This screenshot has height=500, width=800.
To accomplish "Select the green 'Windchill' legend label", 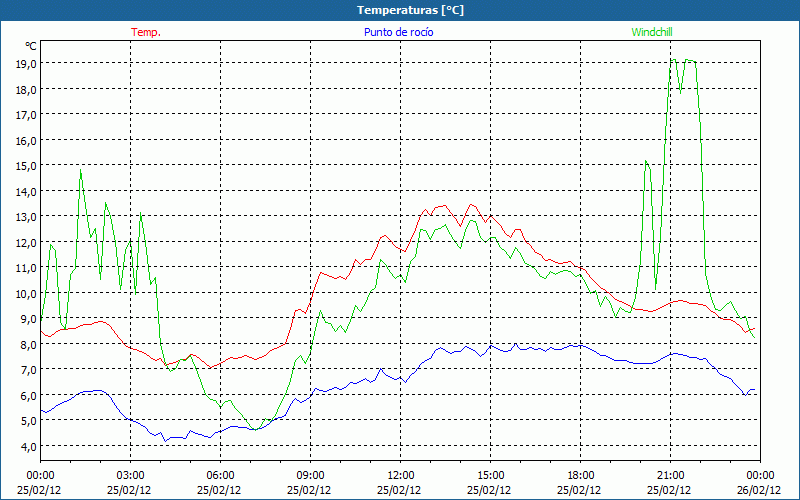I will [652, 32].
